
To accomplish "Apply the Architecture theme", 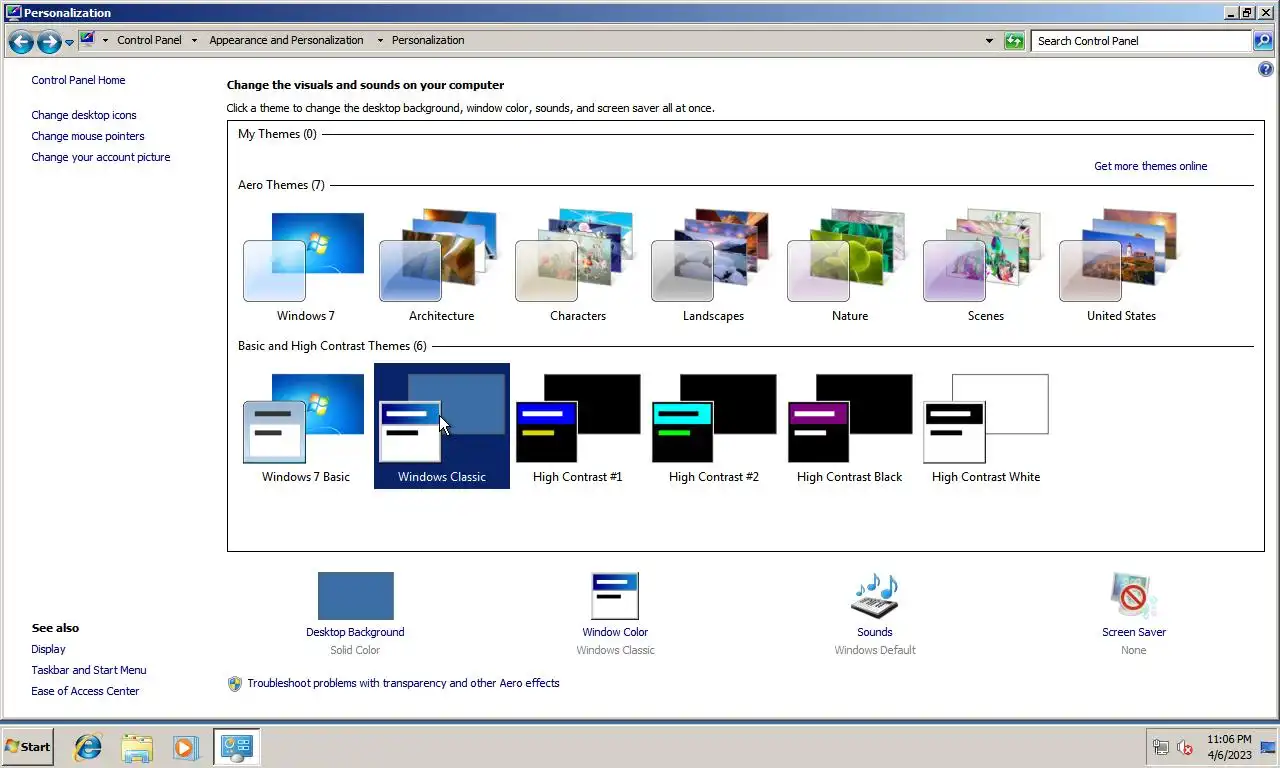I will pos(441,266).
